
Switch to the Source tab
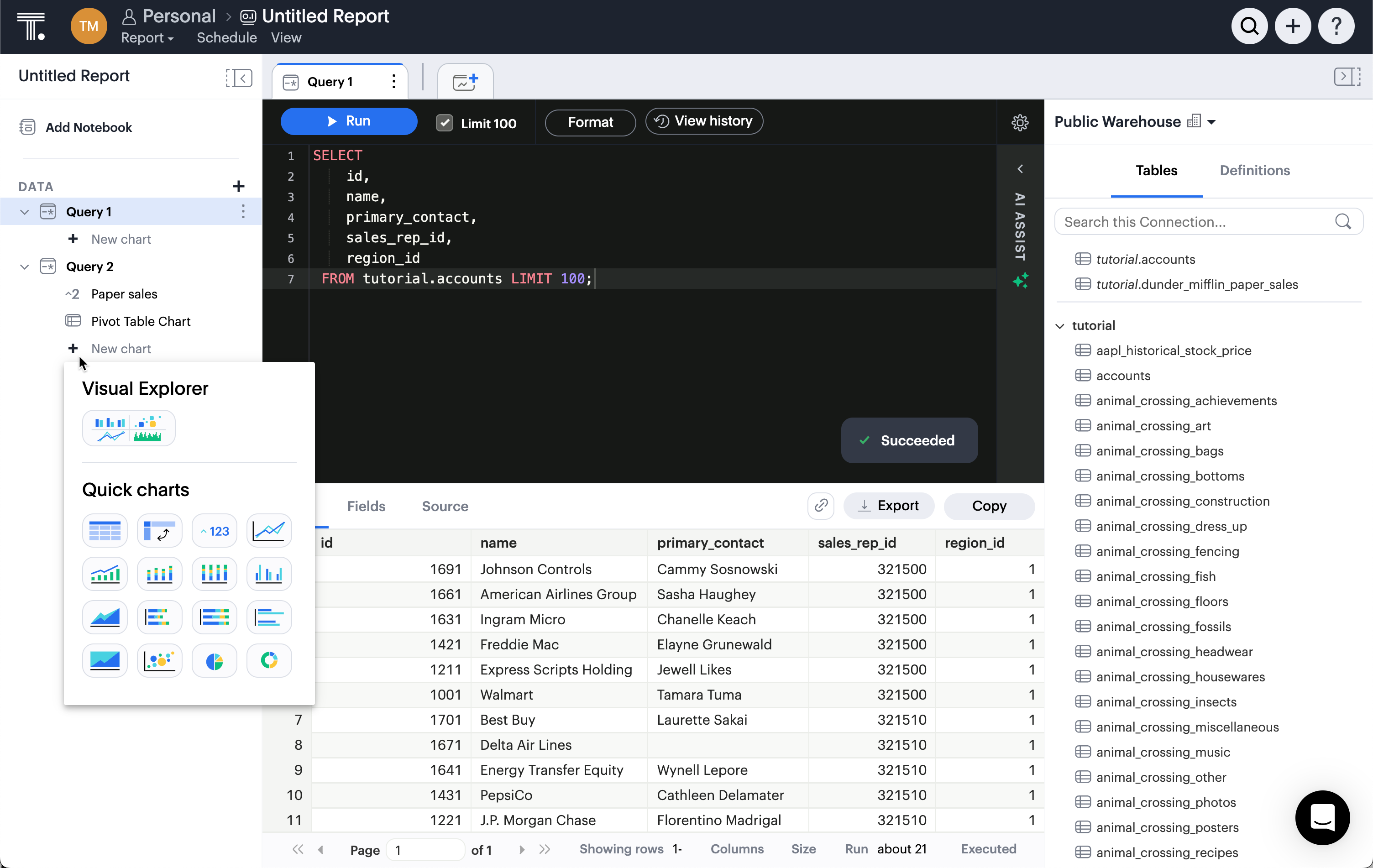(445, 505)
